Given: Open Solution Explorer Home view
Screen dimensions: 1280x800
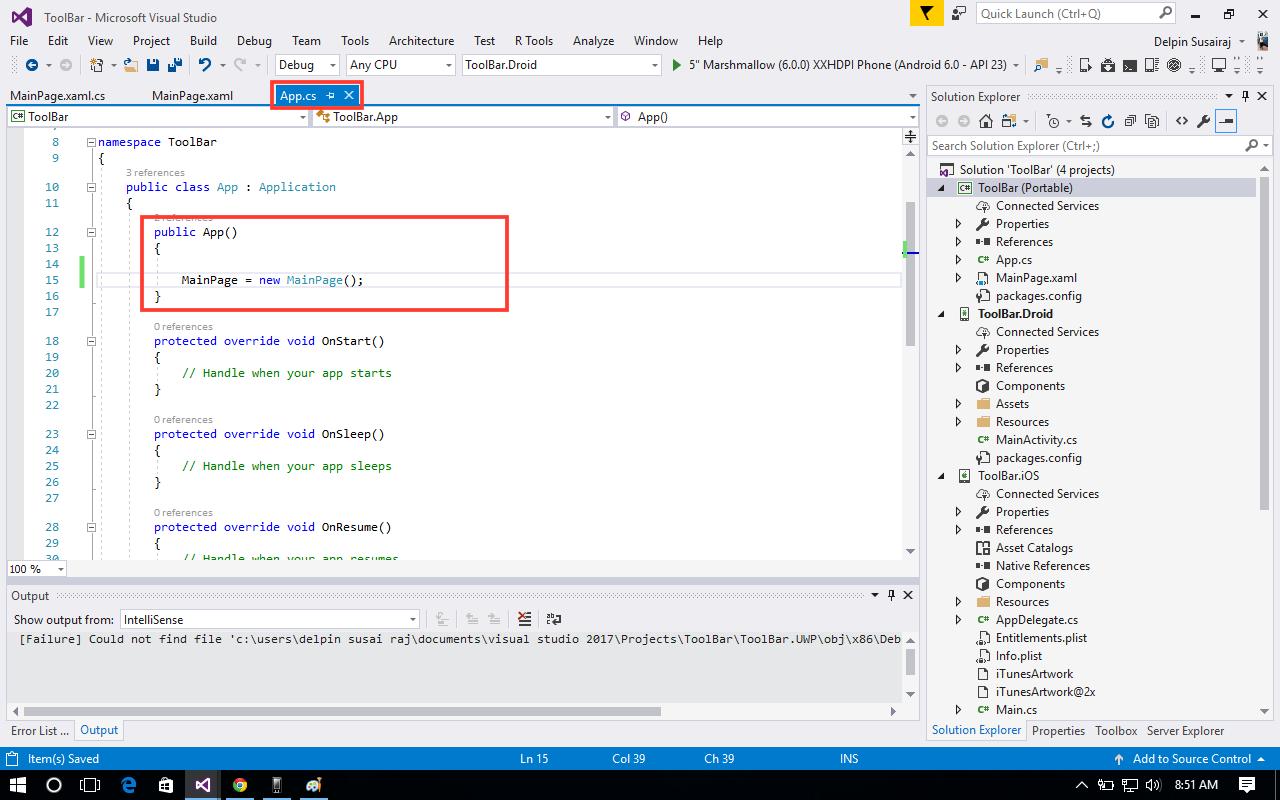Looking at the screenshot, I should (x=986, y=121).
